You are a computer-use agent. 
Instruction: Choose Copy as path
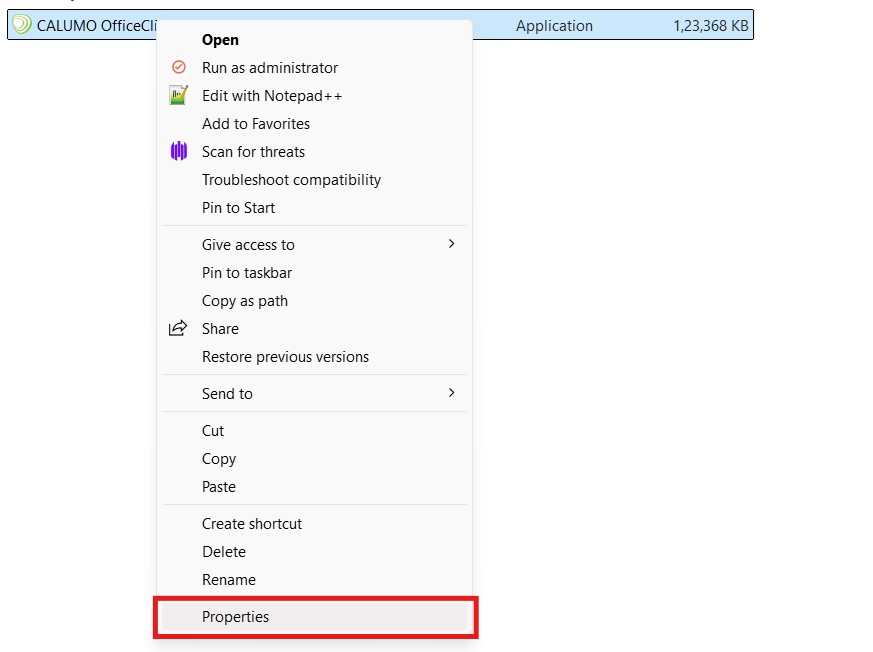(245, 301)
